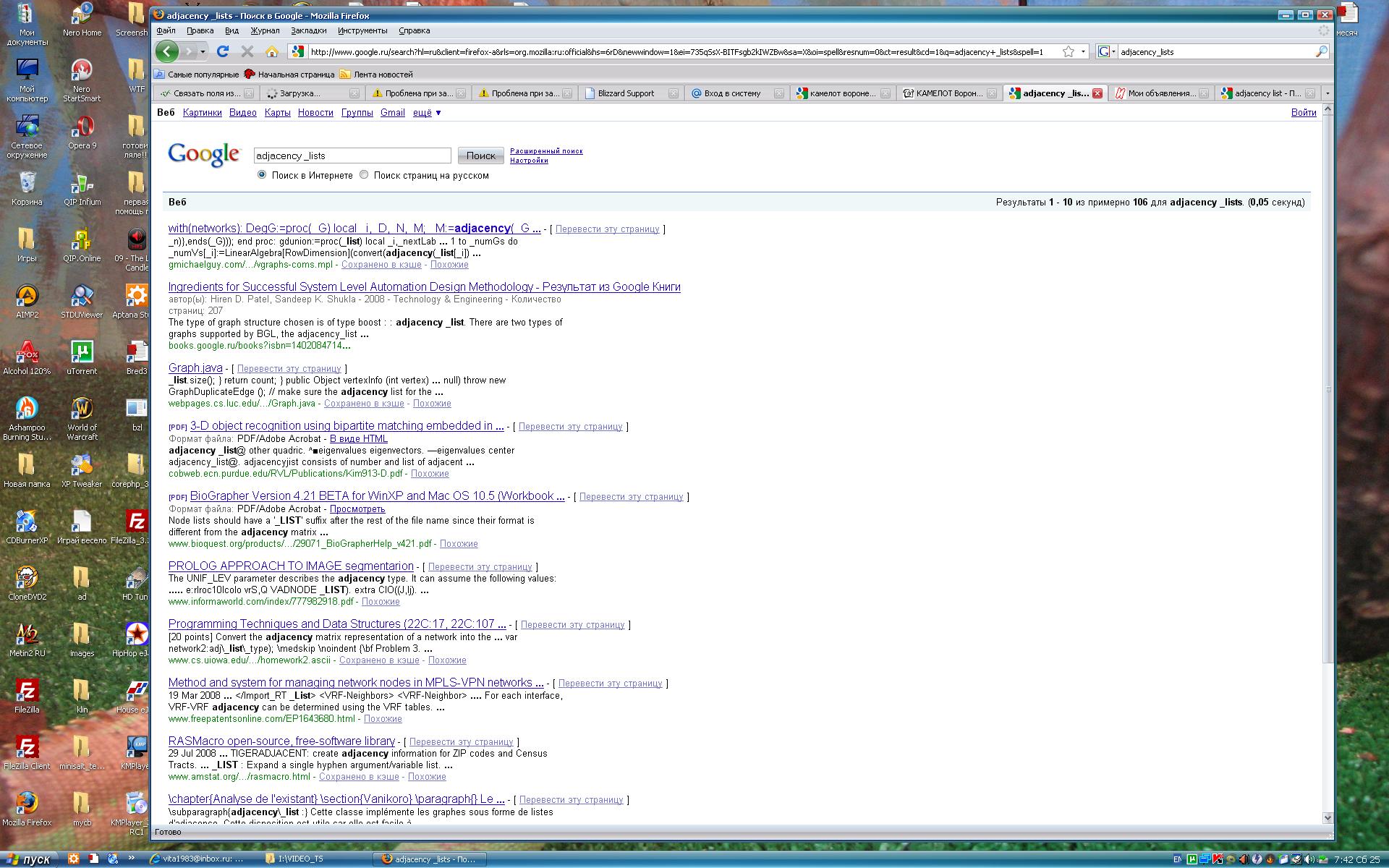
Task: Open the Файл menu
Action: (166, 30)
